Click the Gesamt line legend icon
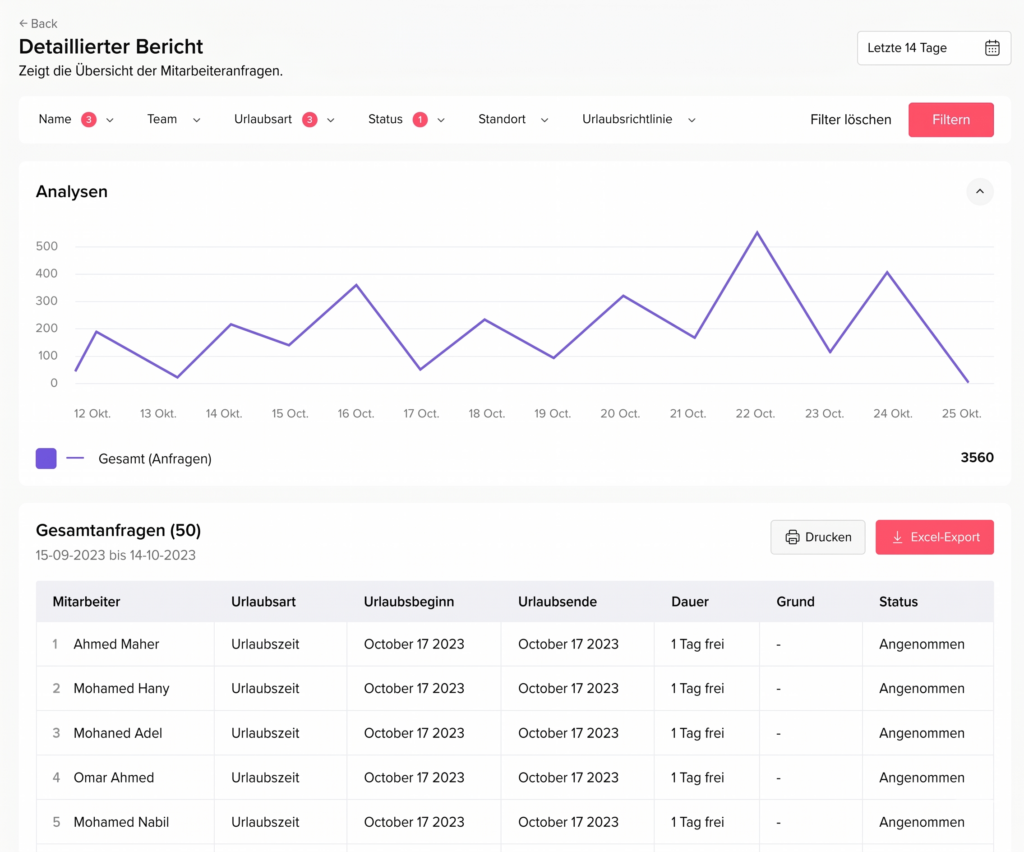Image resolution: width=1024 pixels, height=852 pixels. [x=75, y=458]
